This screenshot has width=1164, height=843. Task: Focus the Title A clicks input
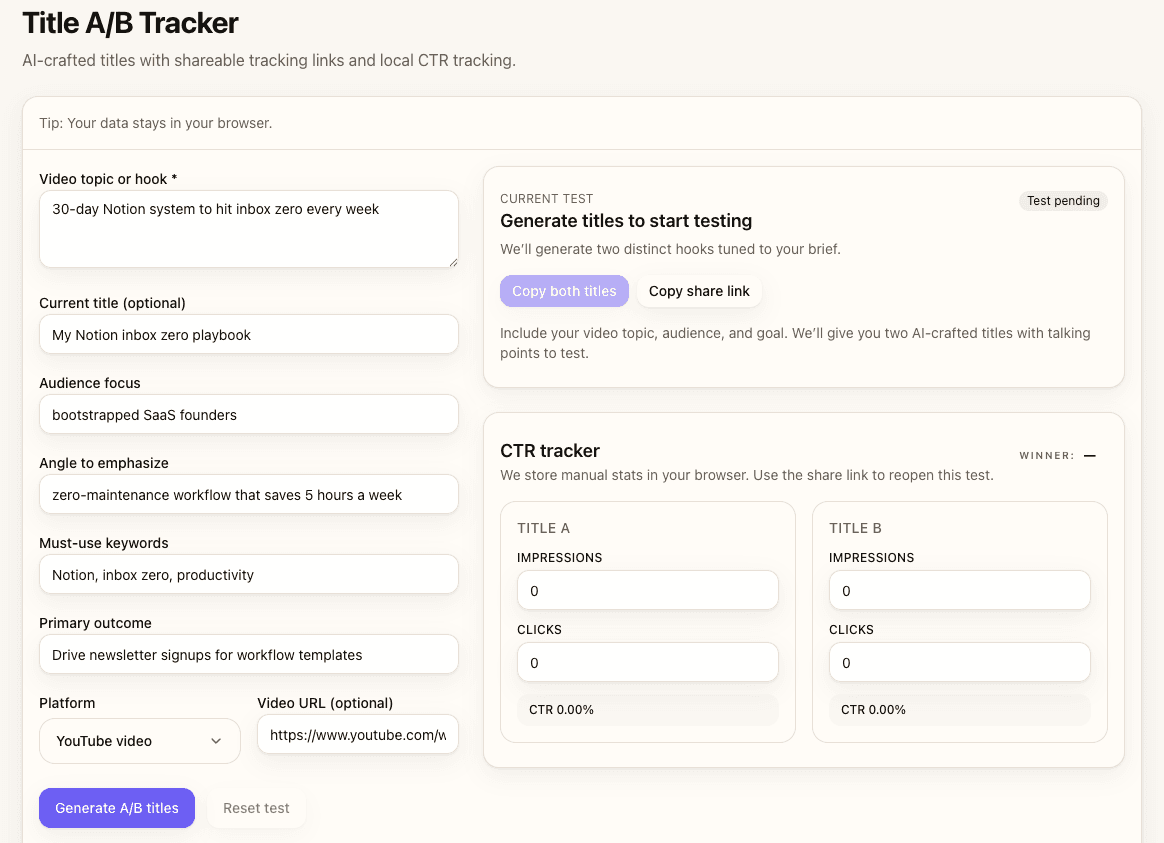647,662
